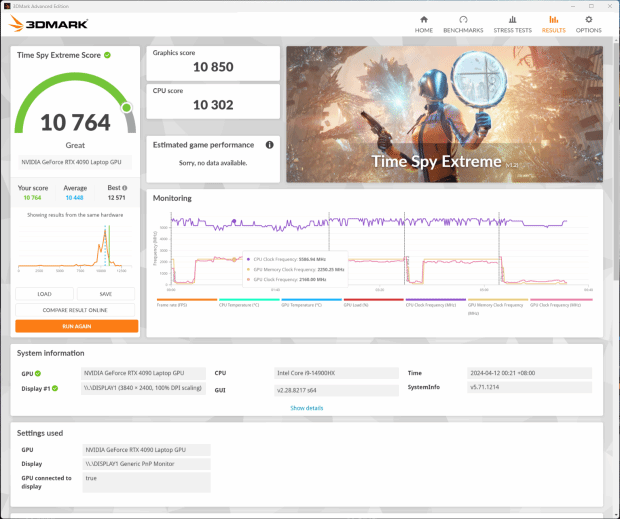This screenshot has width=620, height=519.
Task: Click the gauge score 10 764
Action: (75, 122)
